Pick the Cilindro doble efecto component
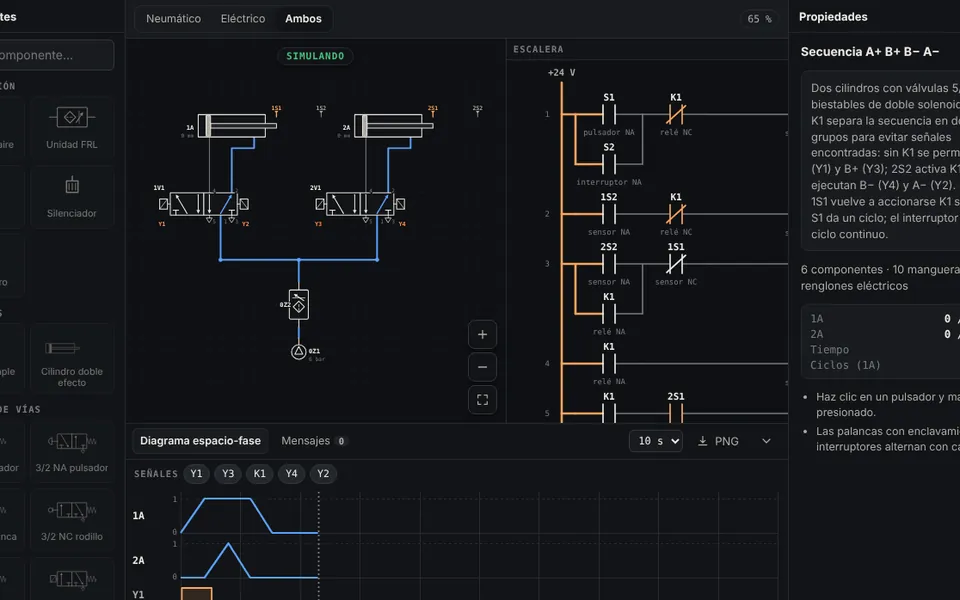 [x=72, y=359]
